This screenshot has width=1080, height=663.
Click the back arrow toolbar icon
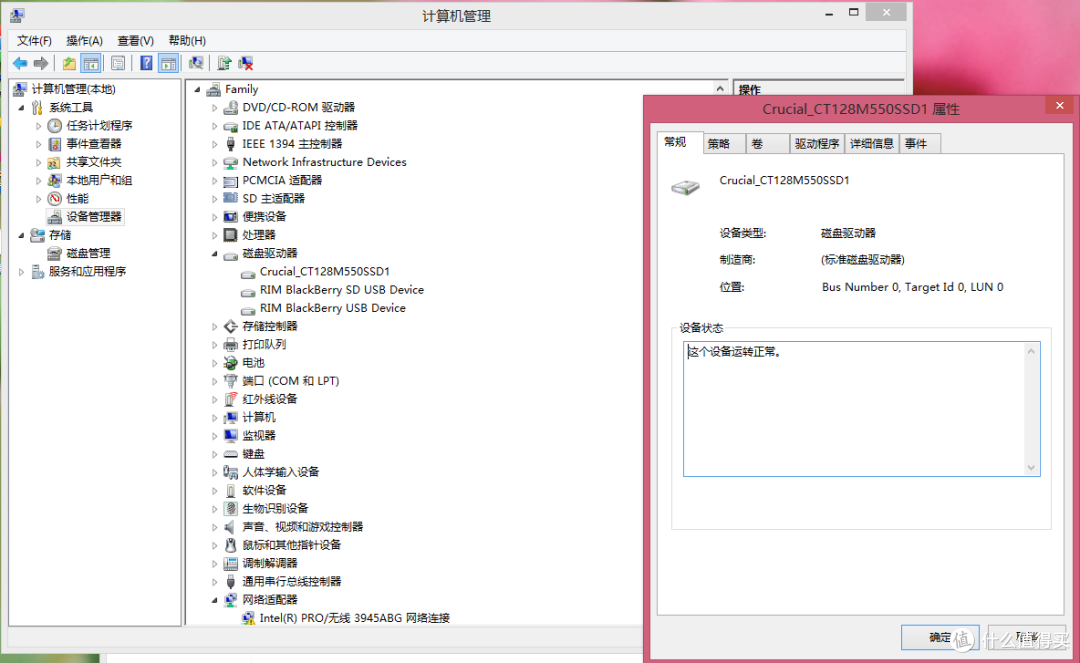coord(20,63)
